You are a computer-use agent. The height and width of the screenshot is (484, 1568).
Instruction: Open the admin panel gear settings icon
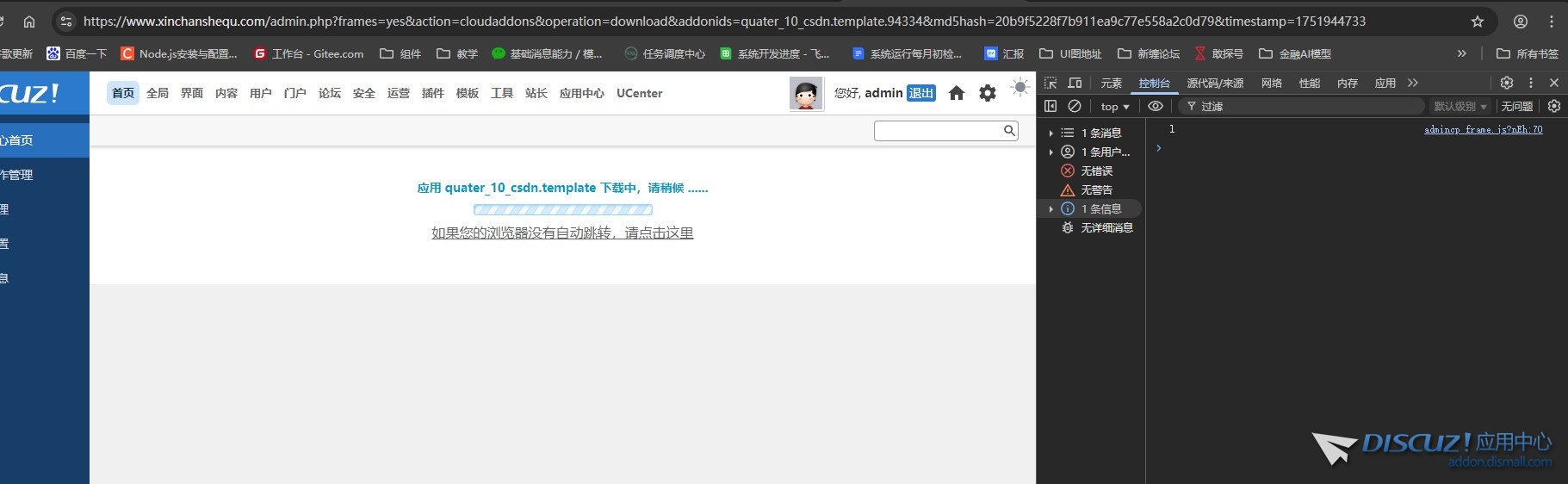point(988,93)
